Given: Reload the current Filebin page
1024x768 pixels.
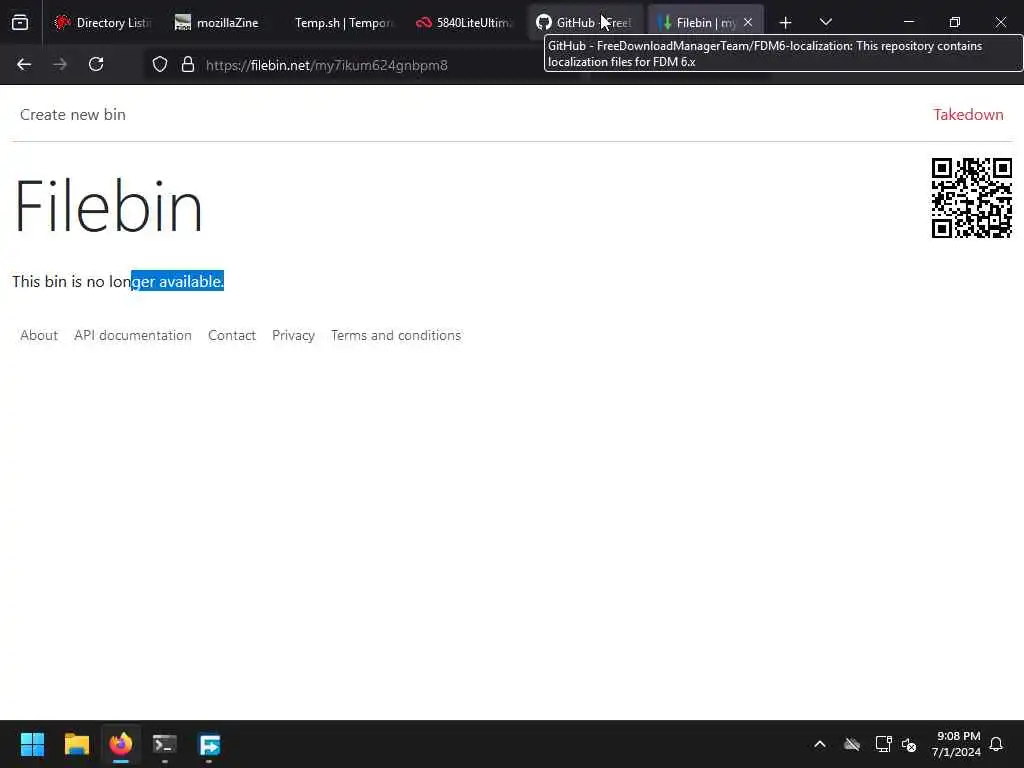Looking at the screenshot, I should [x=96, y=65].
